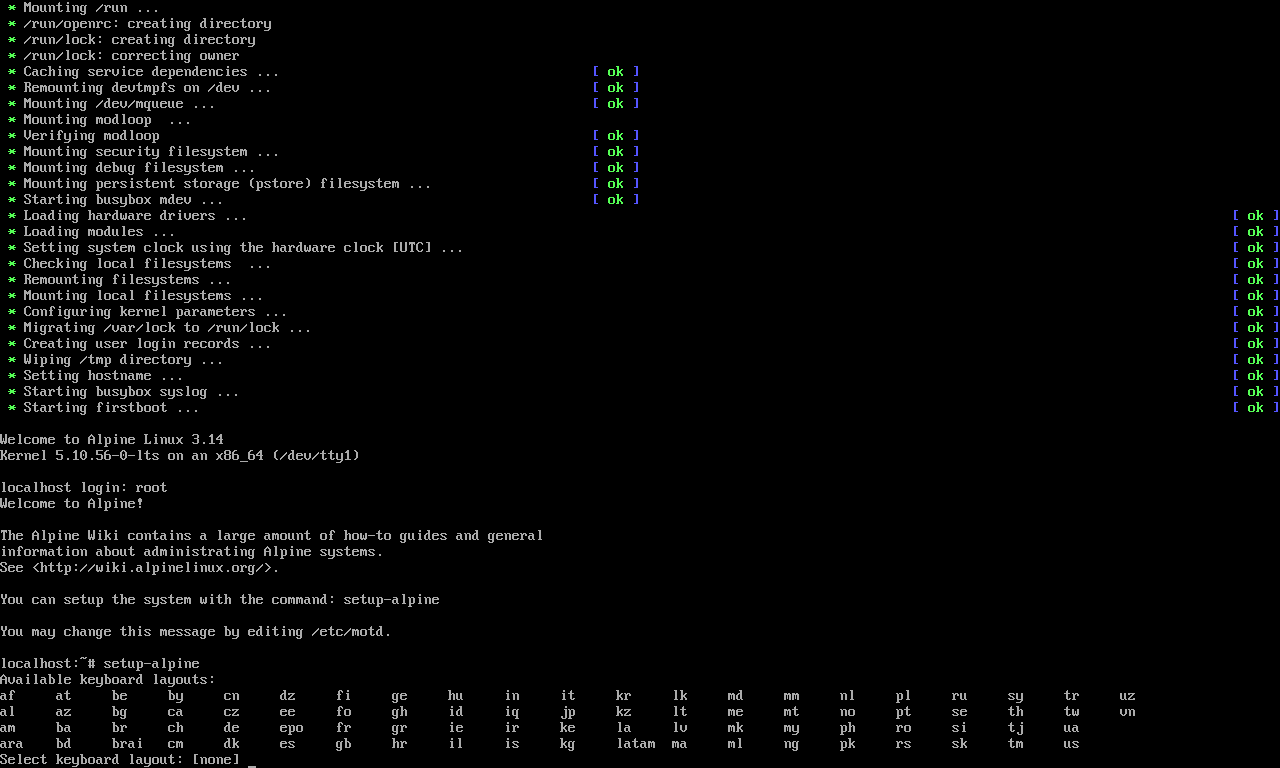This screenshot has width=1280, height=768.
Task: Click the 'Configuring kernel parameters' line
Action: tap(148, 312)
